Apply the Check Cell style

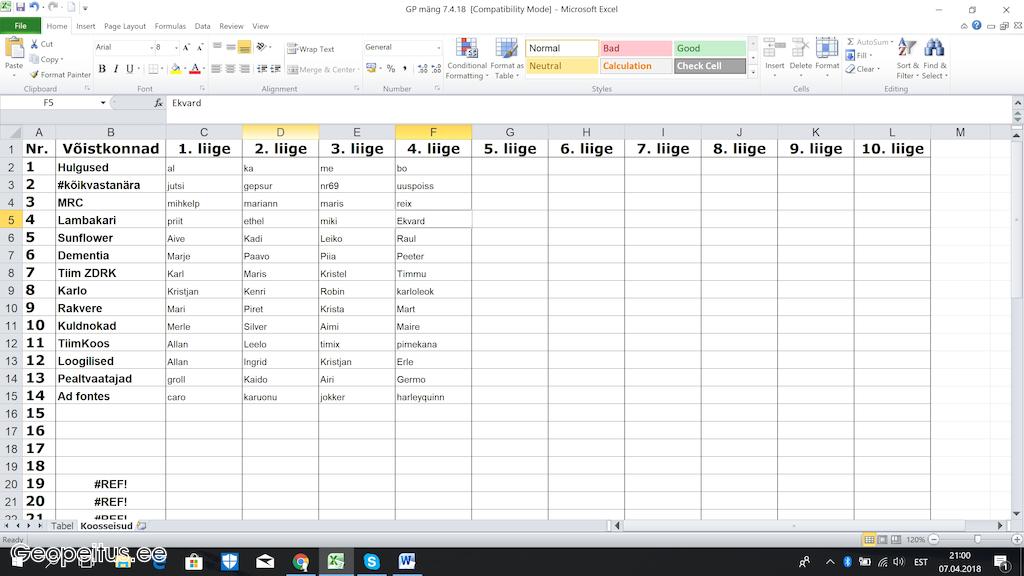709,66
